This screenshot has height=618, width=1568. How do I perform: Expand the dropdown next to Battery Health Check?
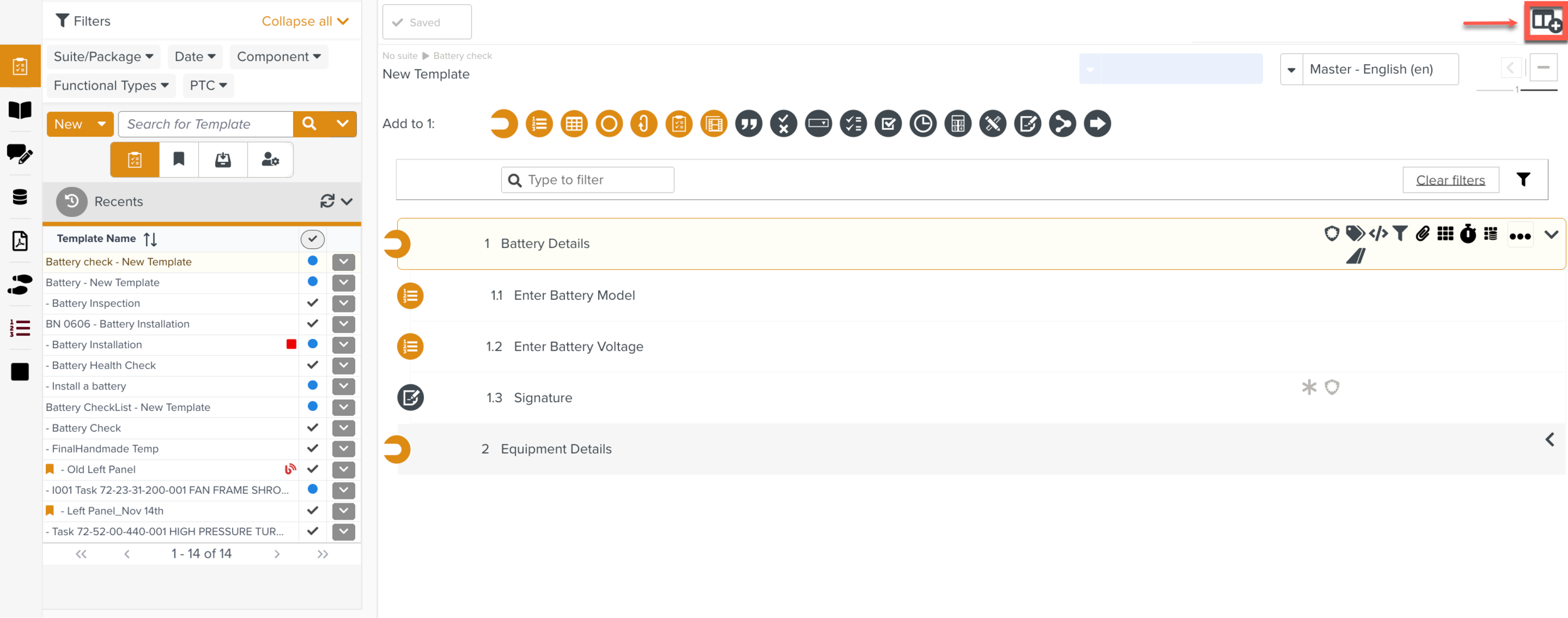343,365
